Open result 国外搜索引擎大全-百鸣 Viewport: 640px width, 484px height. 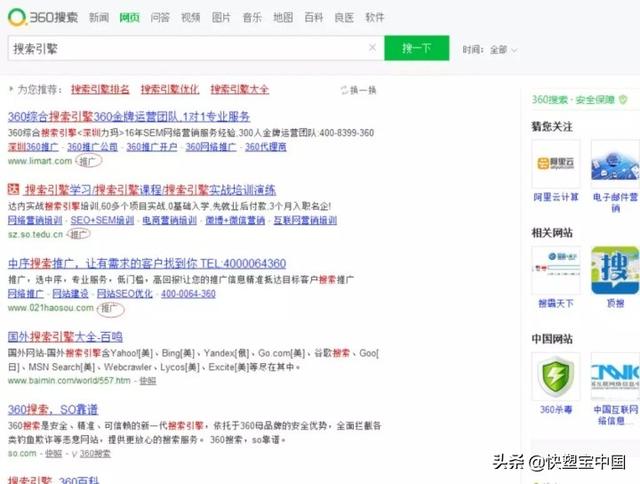[x=65, y=337]
